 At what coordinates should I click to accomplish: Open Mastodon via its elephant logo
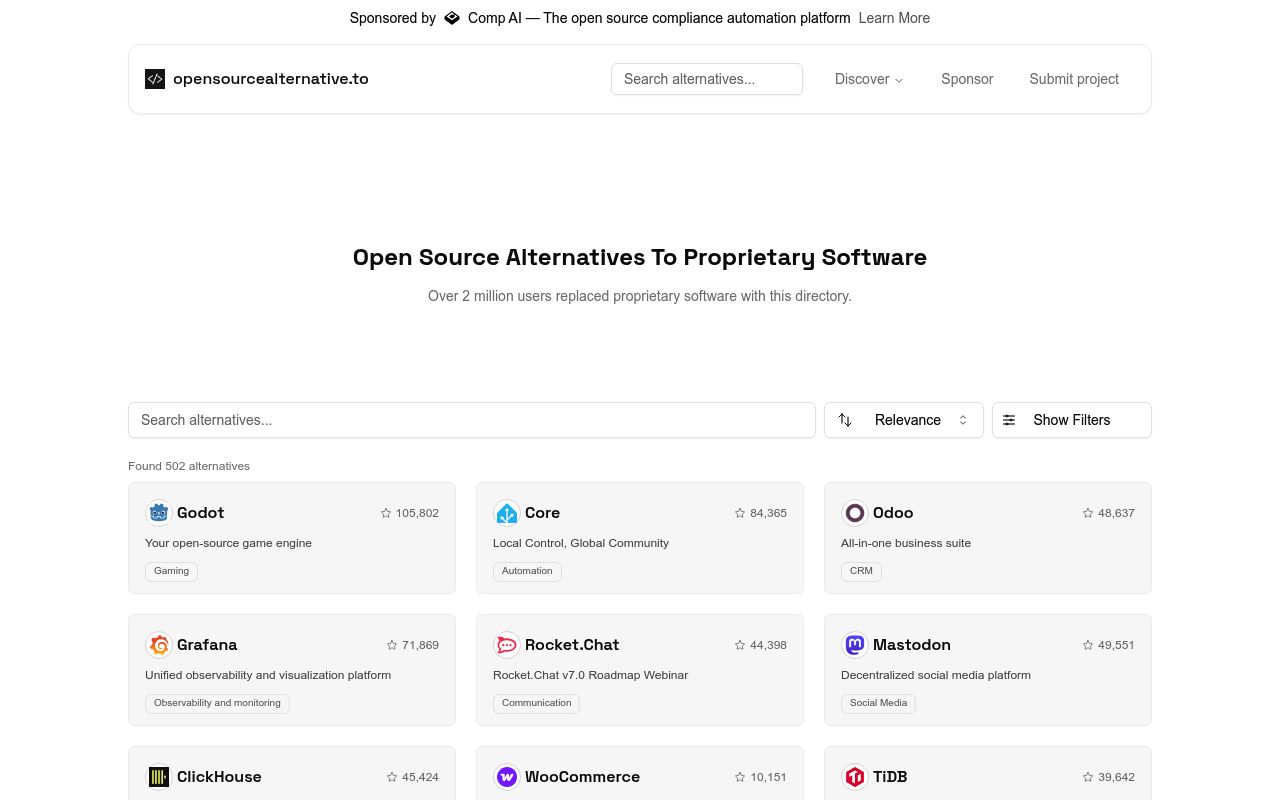tap(855, 645)
